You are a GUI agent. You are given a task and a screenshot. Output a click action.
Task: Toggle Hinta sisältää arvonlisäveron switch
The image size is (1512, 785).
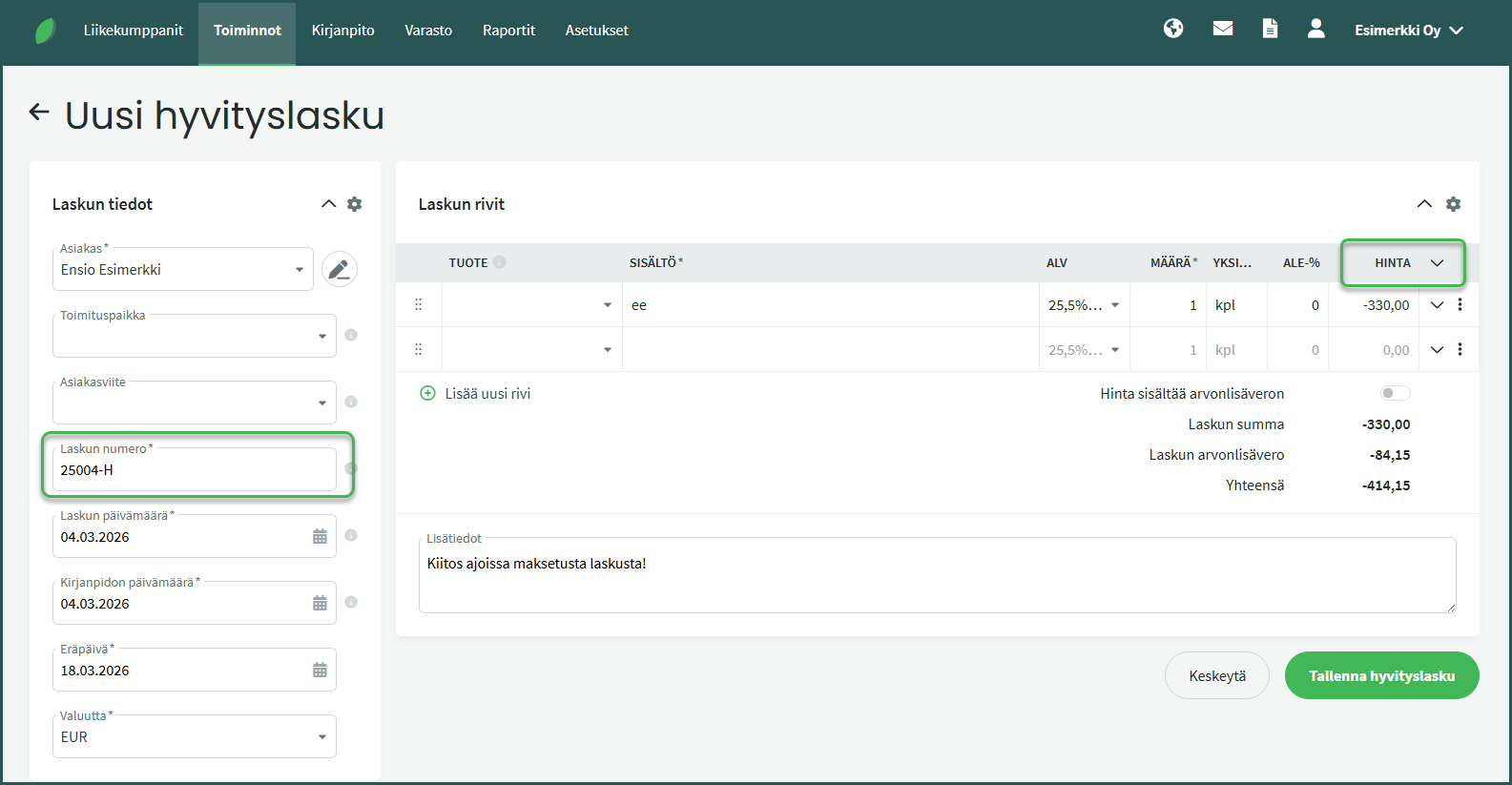1394,393
